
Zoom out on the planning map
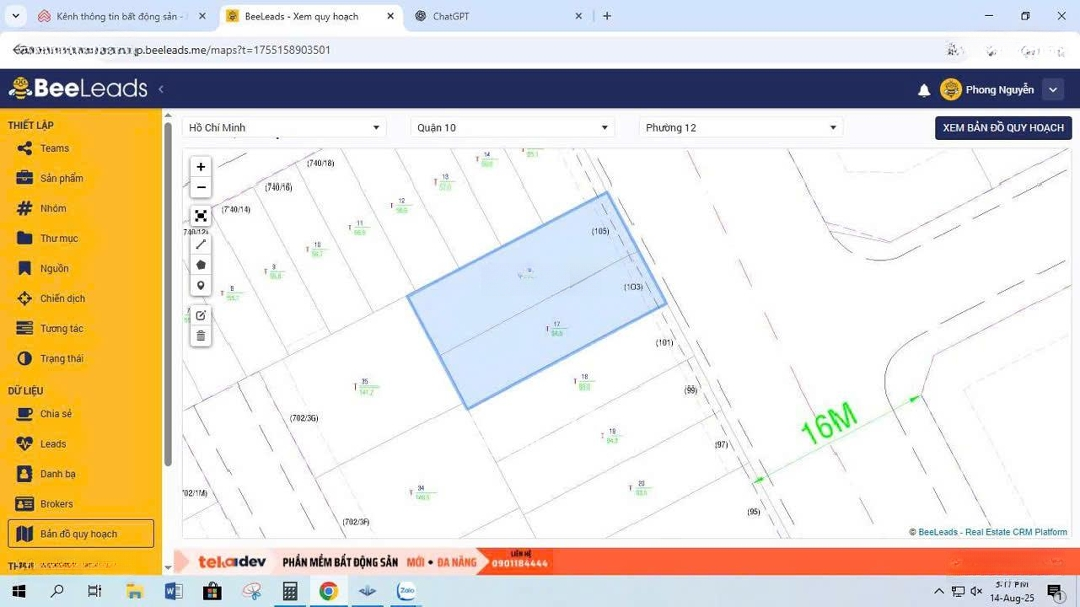tap(201, 188)
